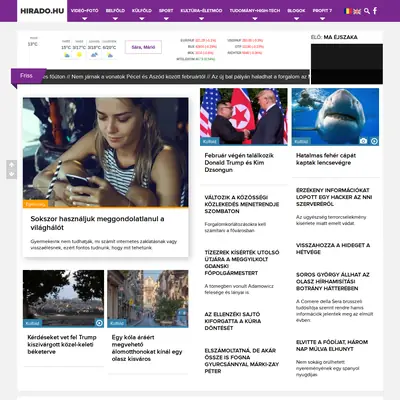Play video icon on the Trump peace plan image

tap(99, 323)
